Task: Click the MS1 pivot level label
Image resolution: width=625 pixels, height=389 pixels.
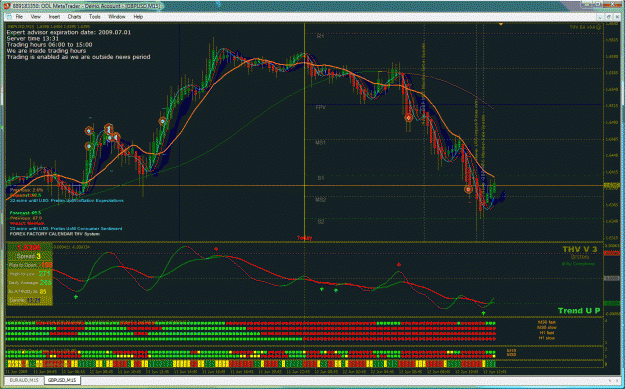Action: (x=320, y=142)
